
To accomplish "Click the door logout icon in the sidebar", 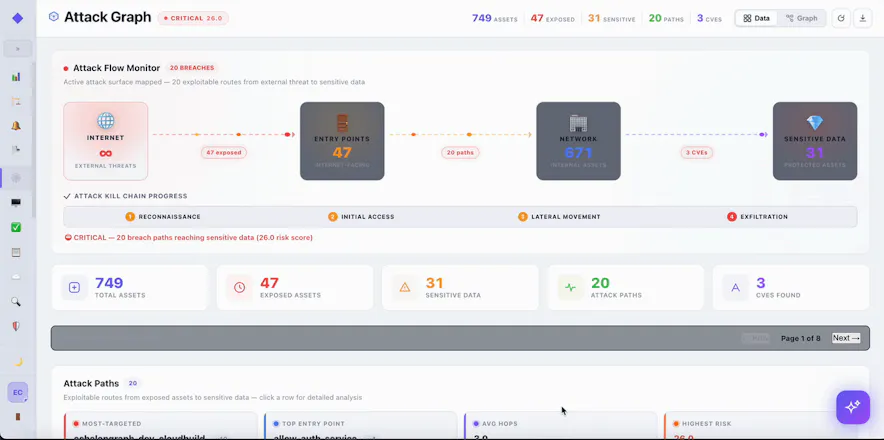I will 17,417.
